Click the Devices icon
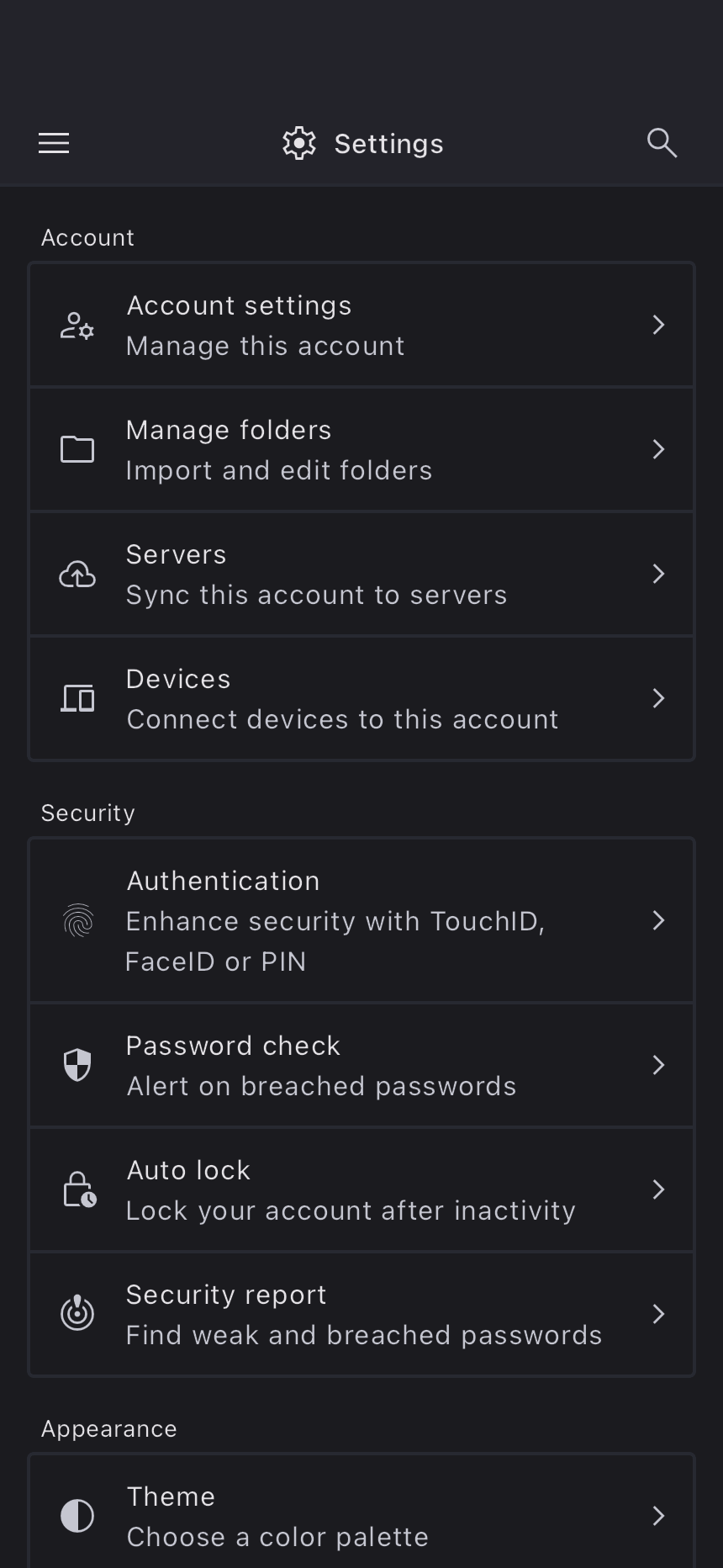Viewport: 723px width, 1568px height. (x=77, y=698)
